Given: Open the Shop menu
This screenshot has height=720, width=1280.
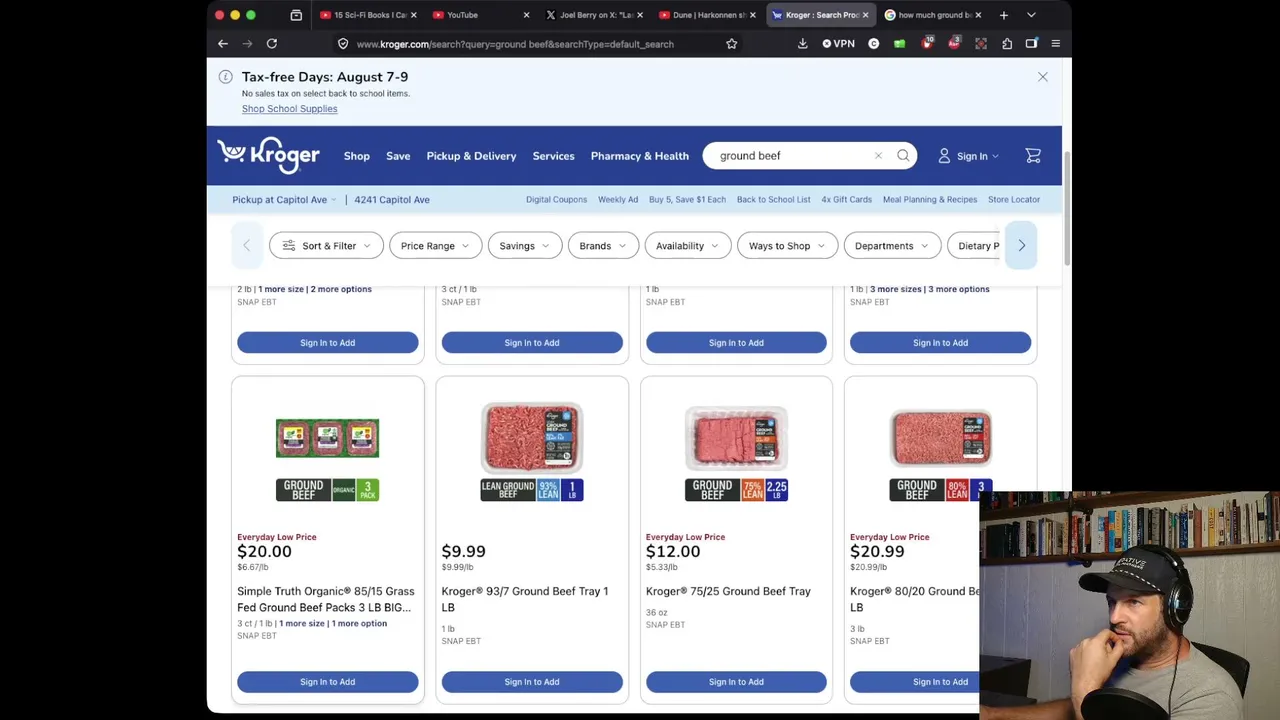Looking at the screenshot, I should tap(357, 156).
